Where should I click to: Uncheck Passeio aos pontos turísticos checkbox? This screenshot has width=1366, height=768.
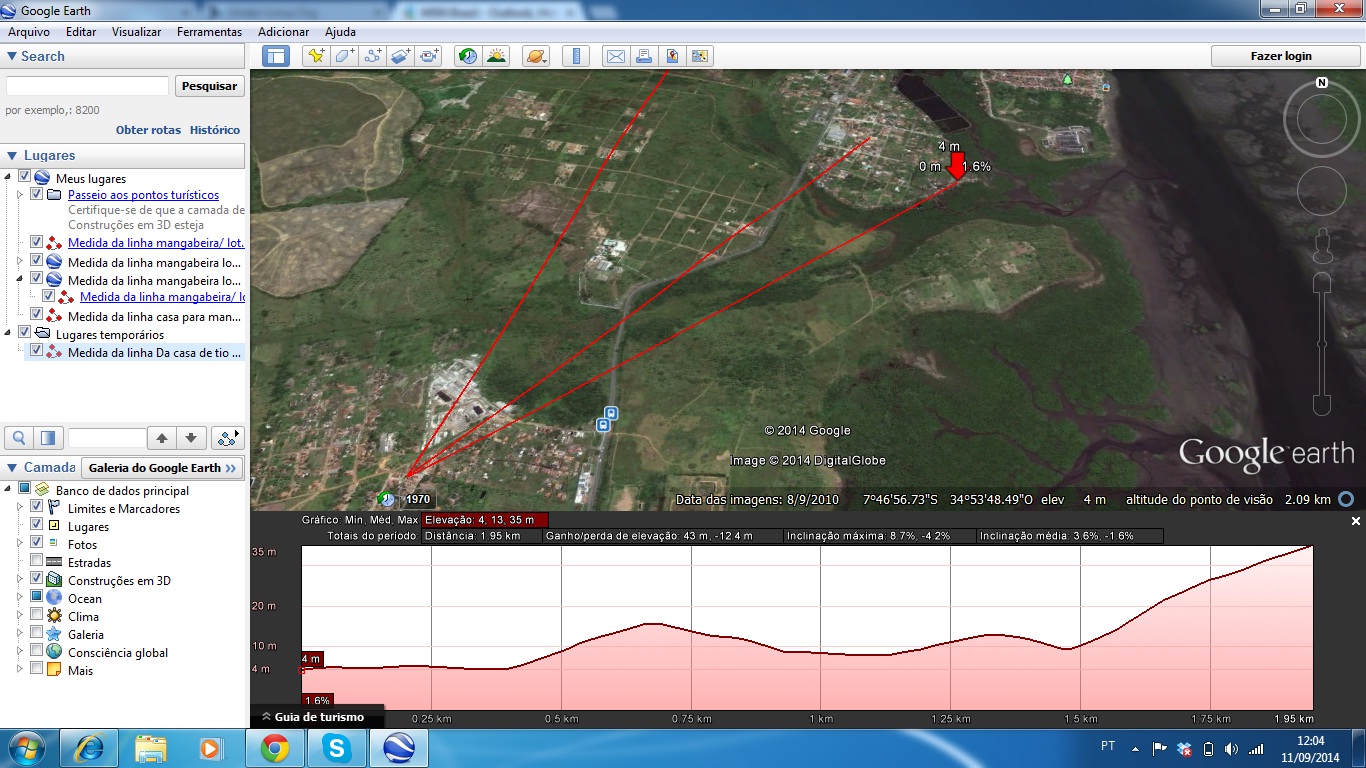click(37, 195)
